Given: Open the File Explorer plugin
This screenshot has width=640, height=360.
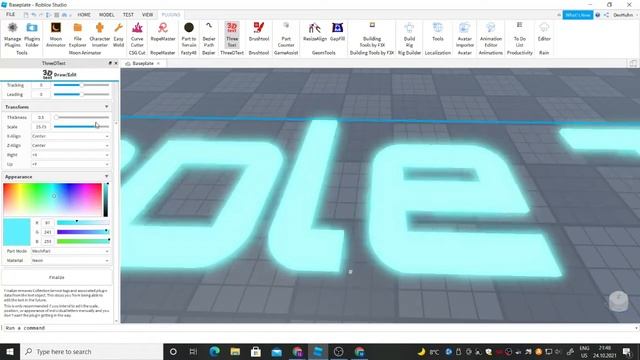Looking at the screenshot, I should 78,34.
